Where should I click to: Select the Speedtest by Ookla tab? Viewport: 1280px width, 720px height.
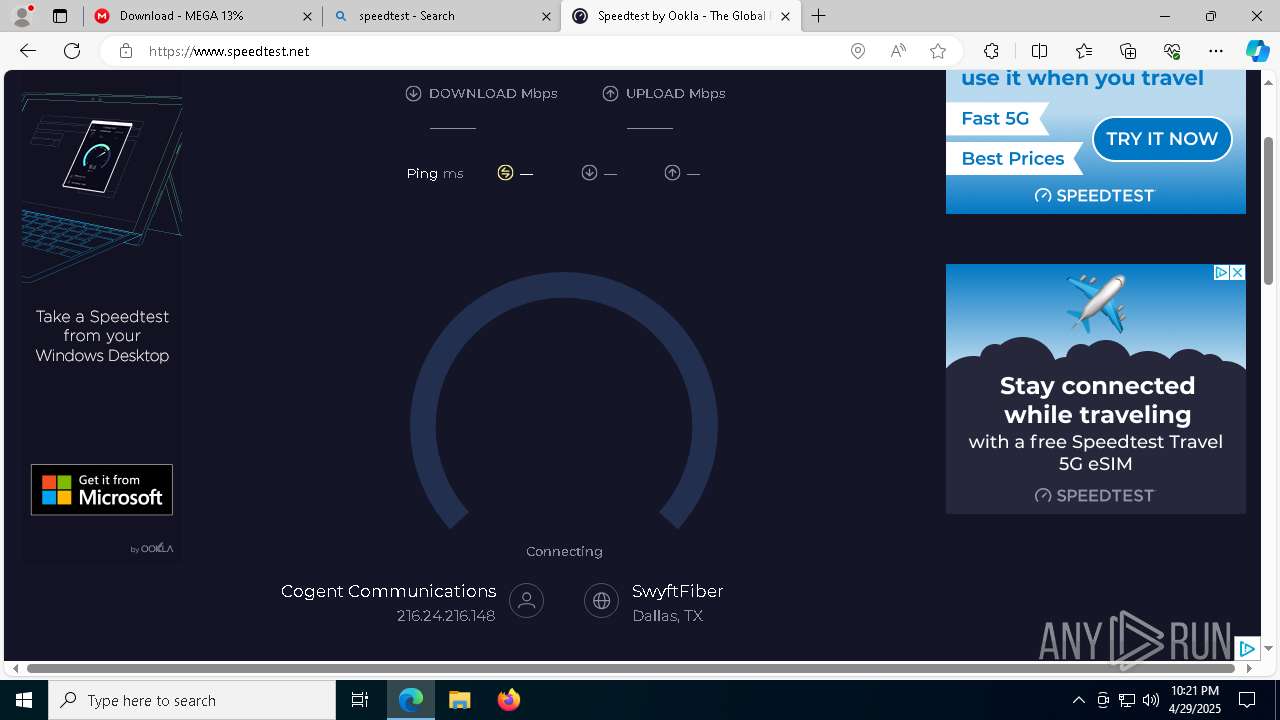(680, 16)
